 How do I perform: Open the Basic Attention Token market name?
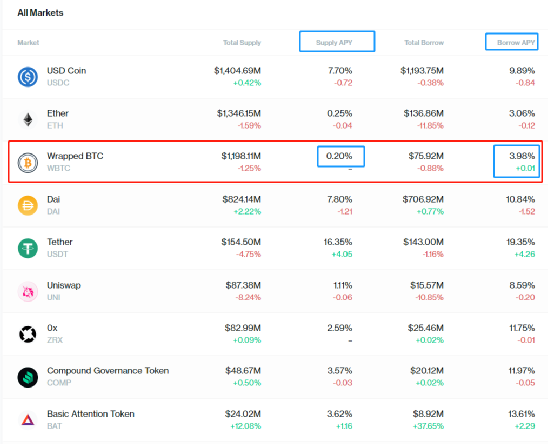click(x=91, y=414)
